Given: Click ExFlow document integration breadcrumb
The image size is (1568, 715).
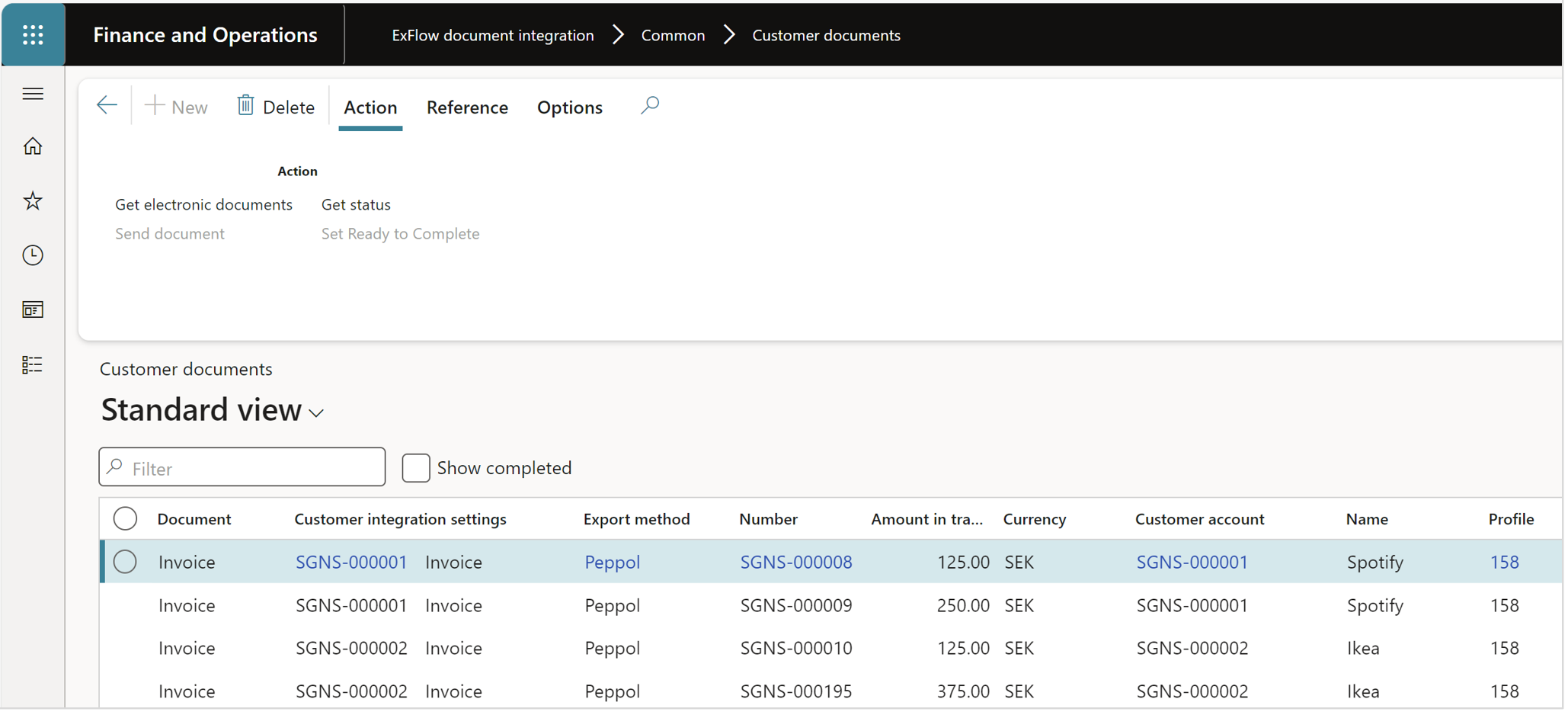Looking at the screenshot, I should (493, 35).
